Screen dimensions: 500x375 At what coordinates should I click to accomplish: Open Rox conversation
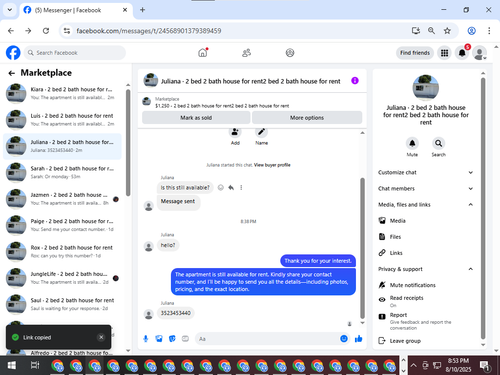(62, 252)
